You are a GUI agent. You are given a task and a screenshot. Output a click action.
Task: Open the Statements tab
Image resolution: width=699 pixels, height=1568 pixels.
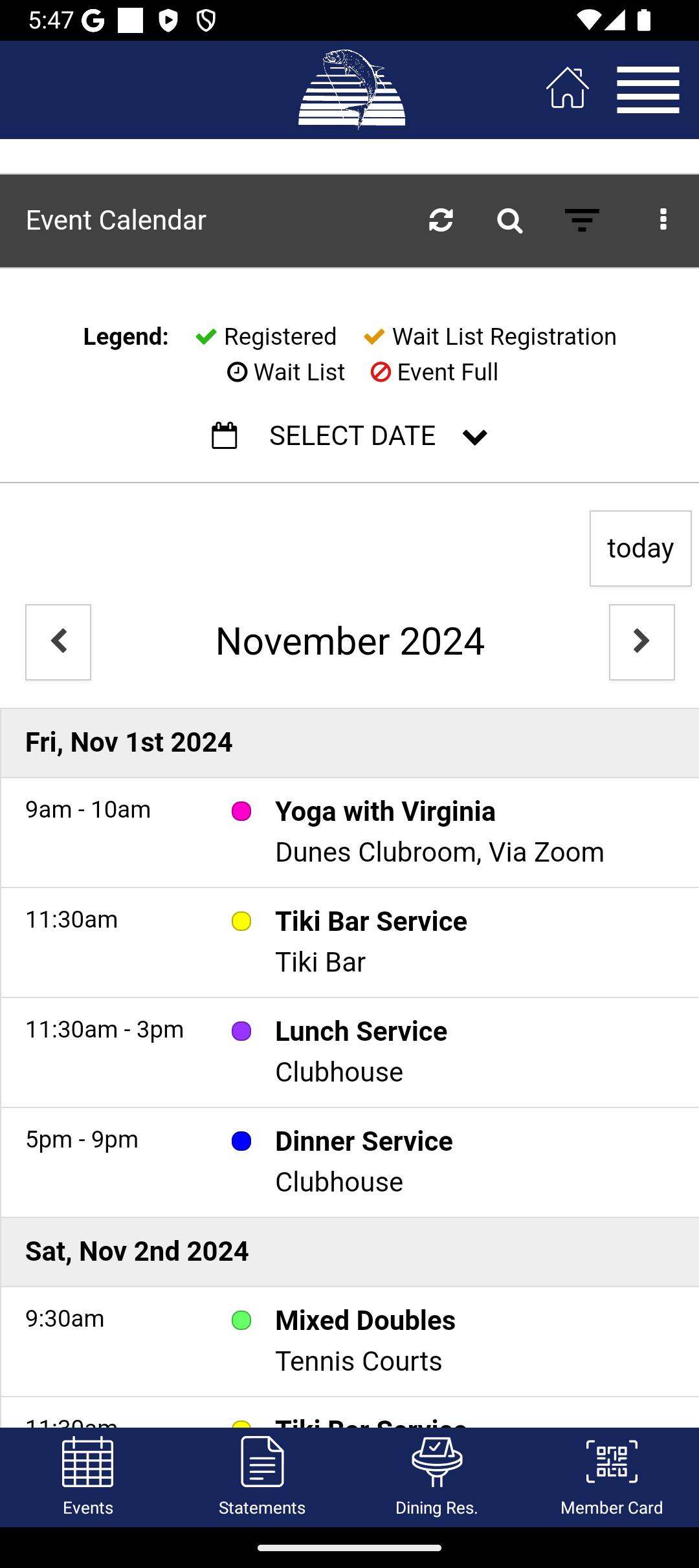click(x=262, y=1477)
